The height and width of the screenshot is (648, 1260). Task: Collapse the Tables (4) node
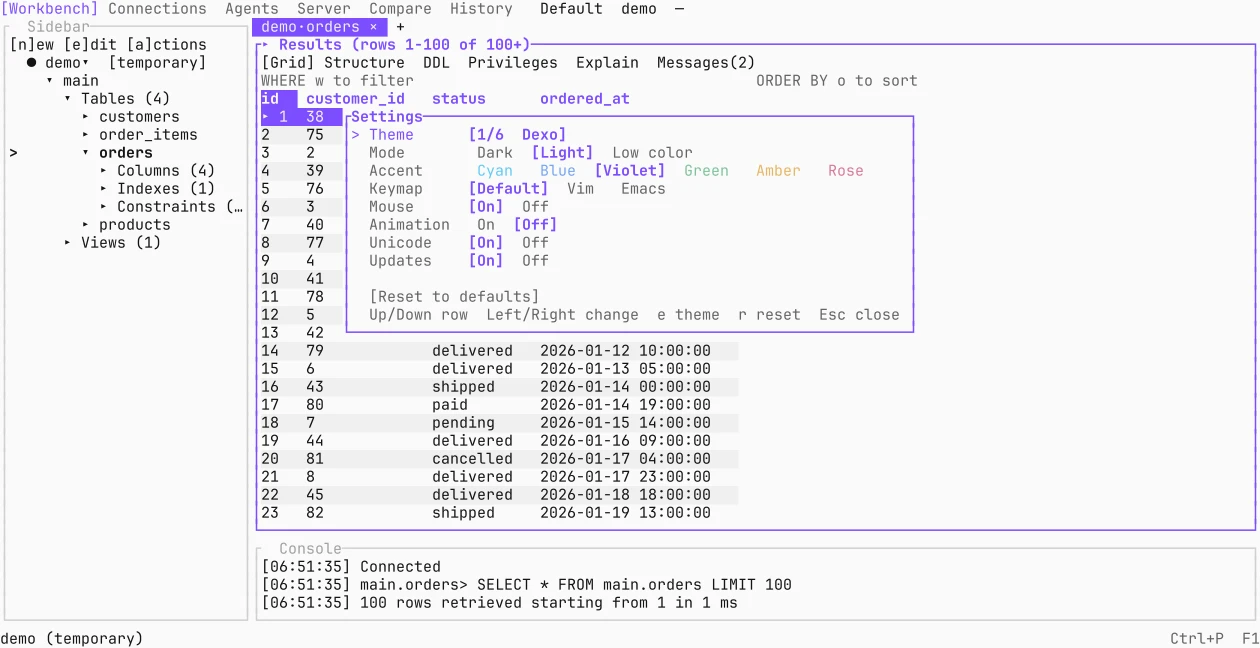coord(68,99)
